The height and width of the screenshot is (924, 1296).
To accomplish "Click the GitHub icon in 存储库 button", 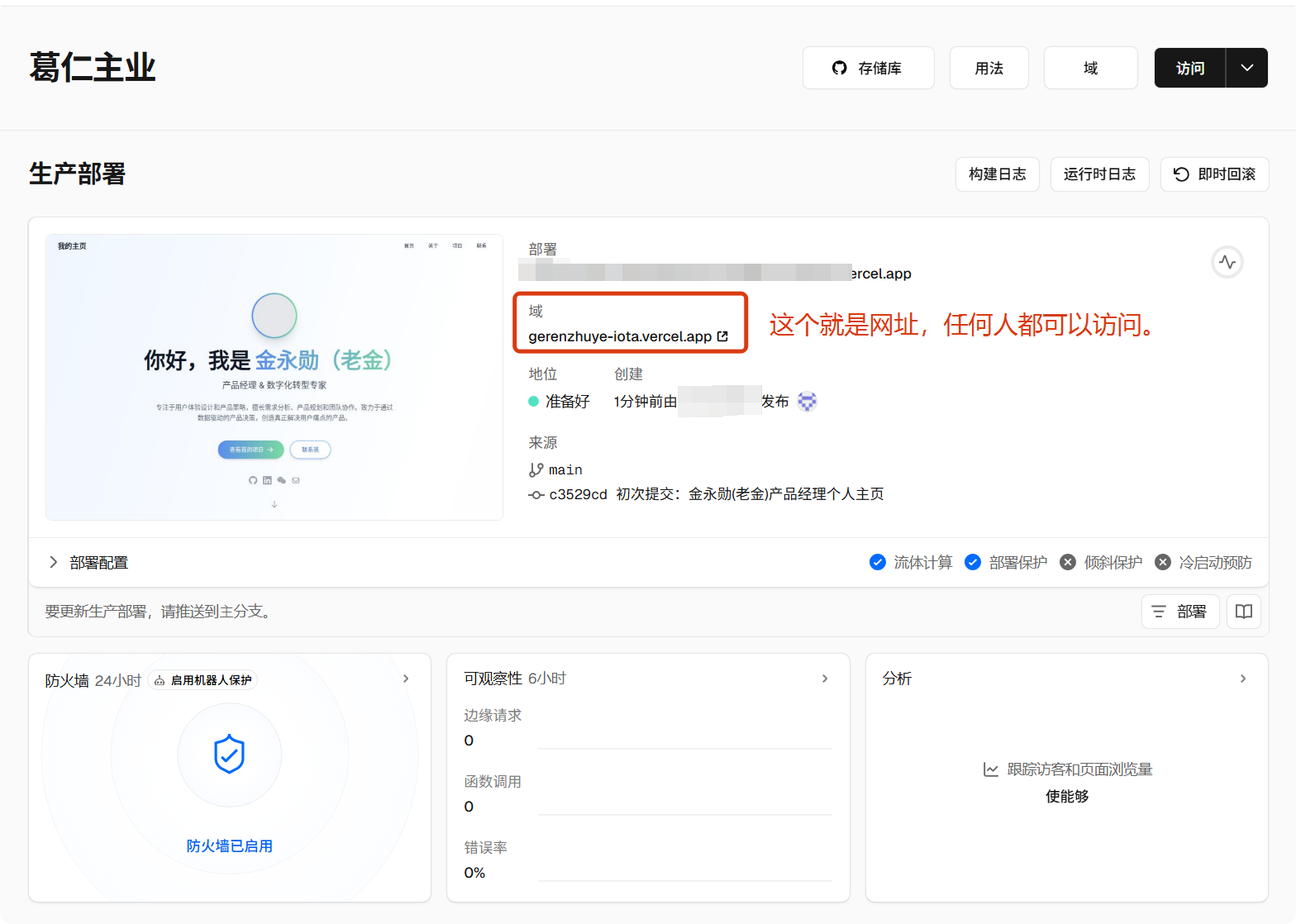I will point(840,68).
